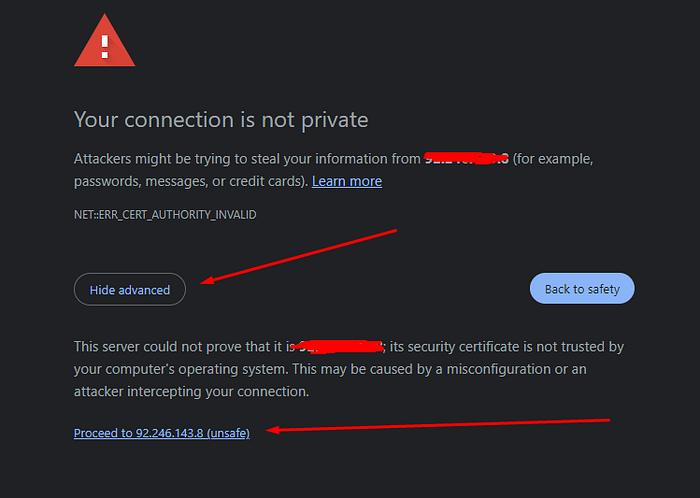Open the Learn more link
This screenshot has width=700, height=498.
click(x=347, y=181)
